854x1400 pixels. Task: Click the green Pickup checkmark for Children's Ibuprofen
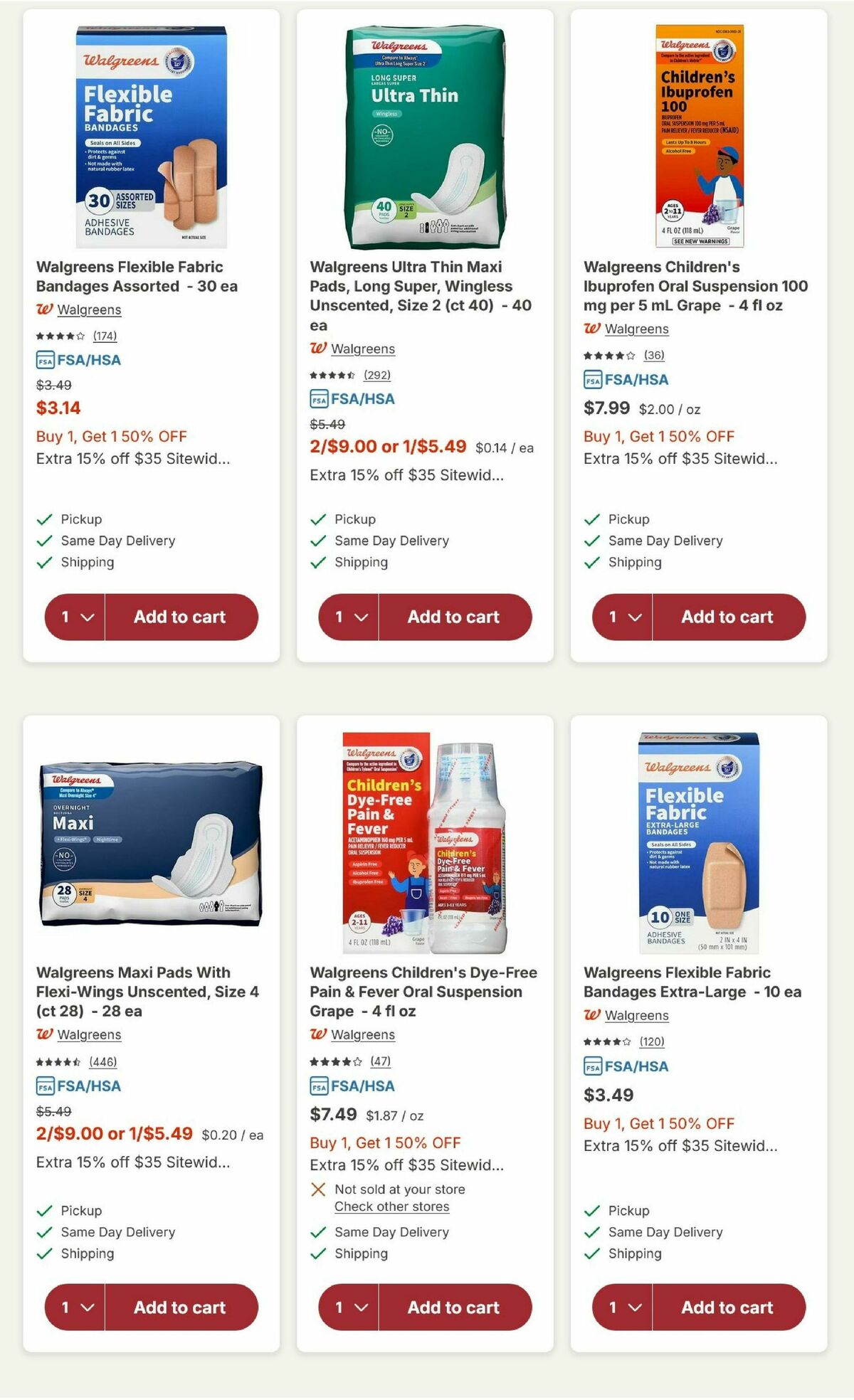pos(590,519)
